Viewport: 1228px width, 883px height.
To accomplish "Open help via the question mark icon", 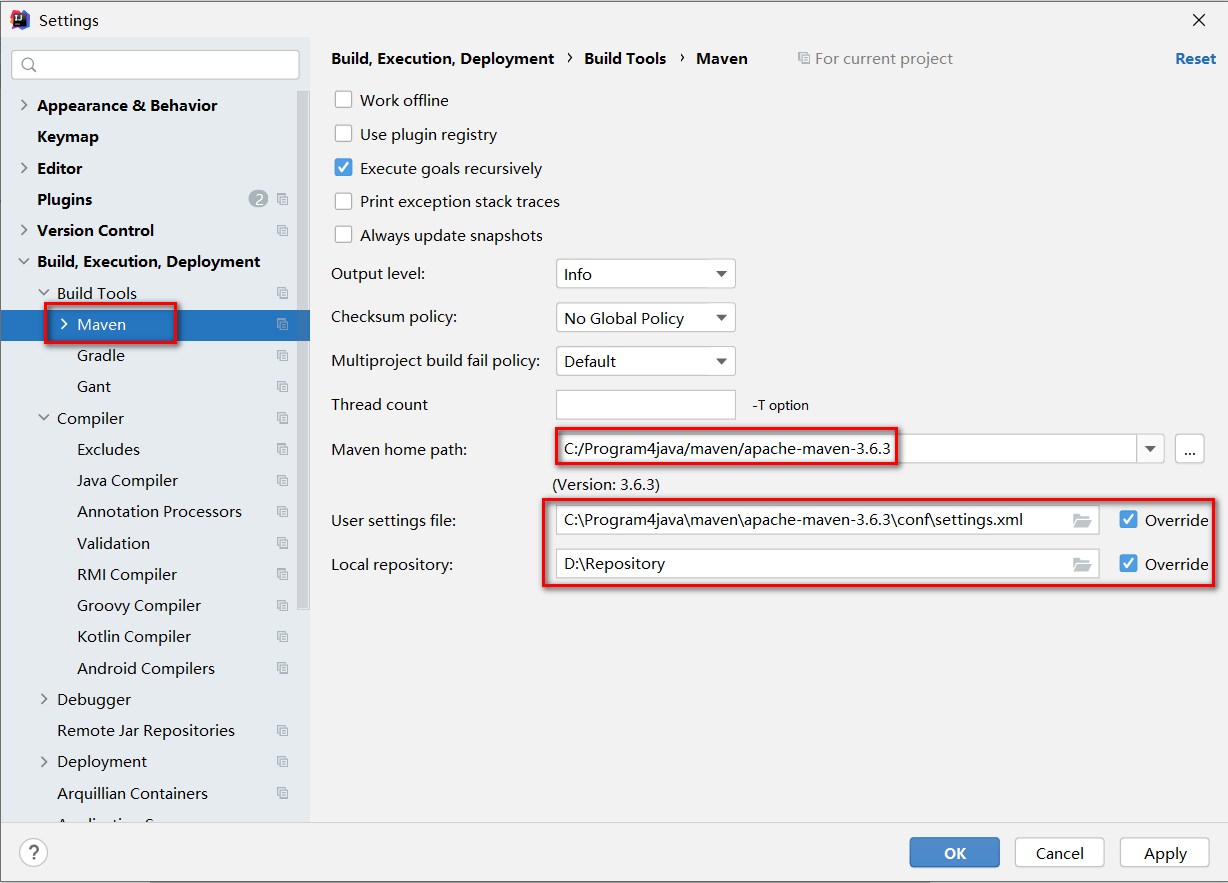I will click(x=33, y=853).
